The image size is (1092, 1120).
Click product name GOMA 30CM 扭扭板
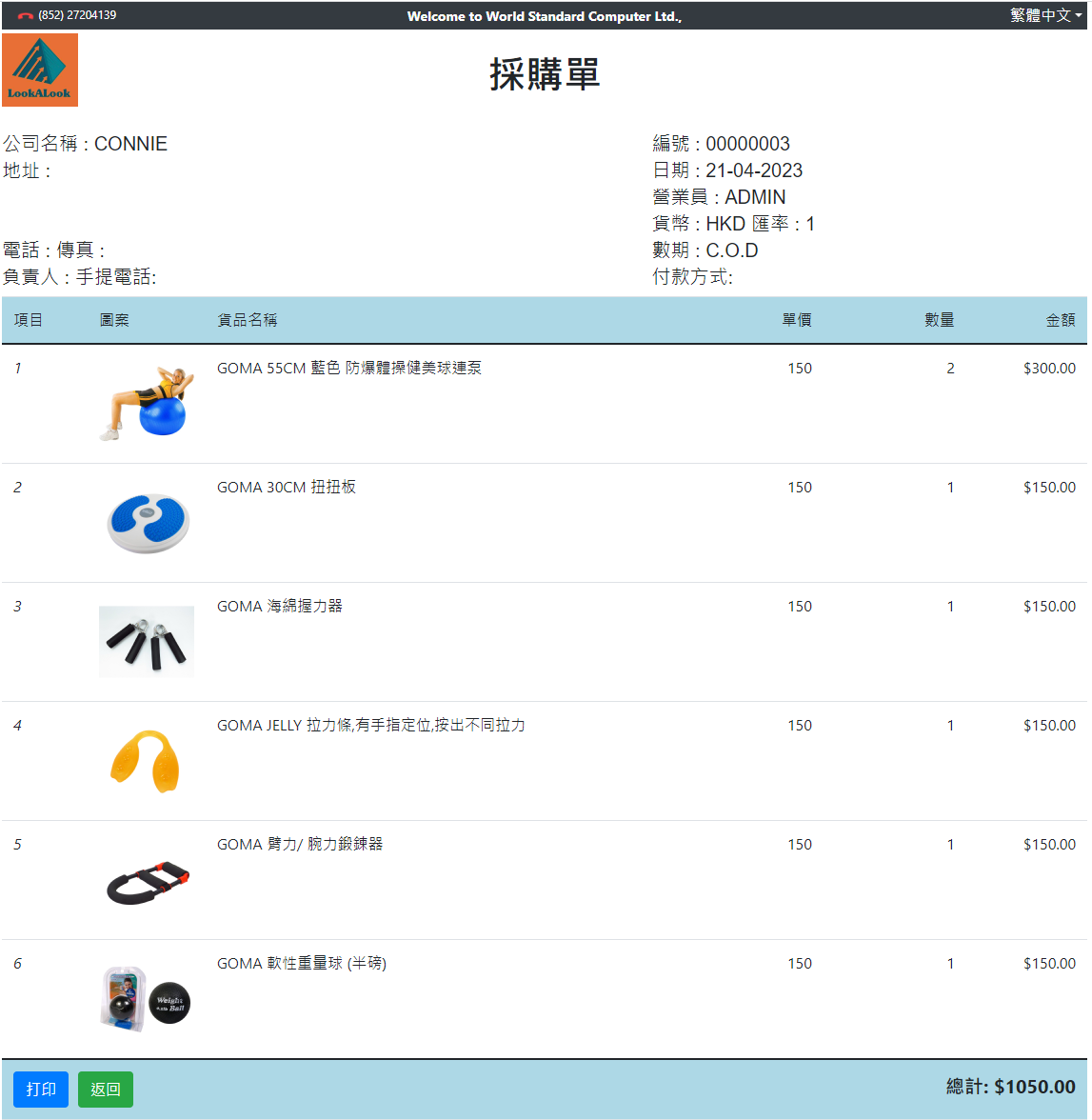pos(287,488)
